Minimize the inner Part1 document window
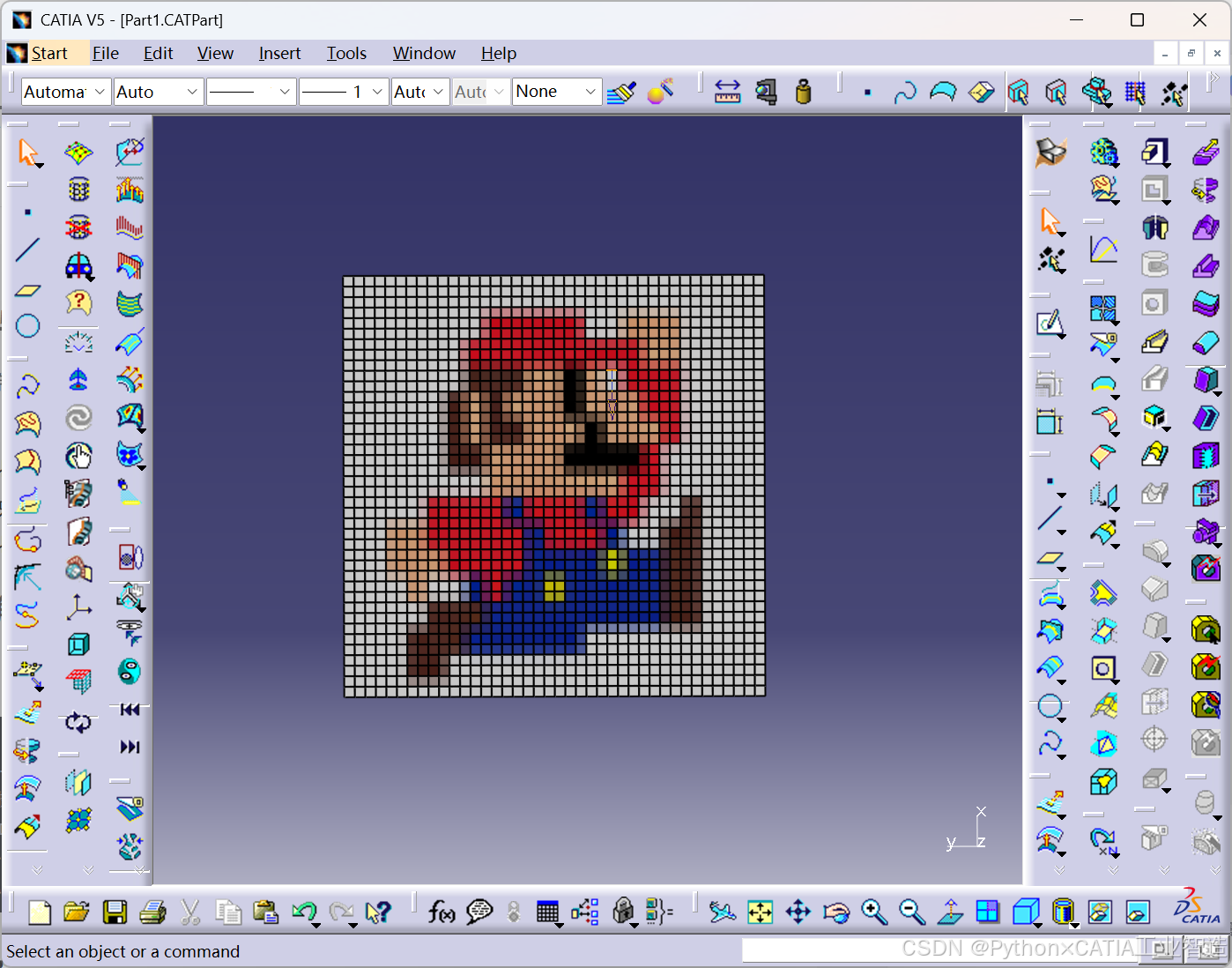The image size is (1232, 968). click(x=1165, y=54)
